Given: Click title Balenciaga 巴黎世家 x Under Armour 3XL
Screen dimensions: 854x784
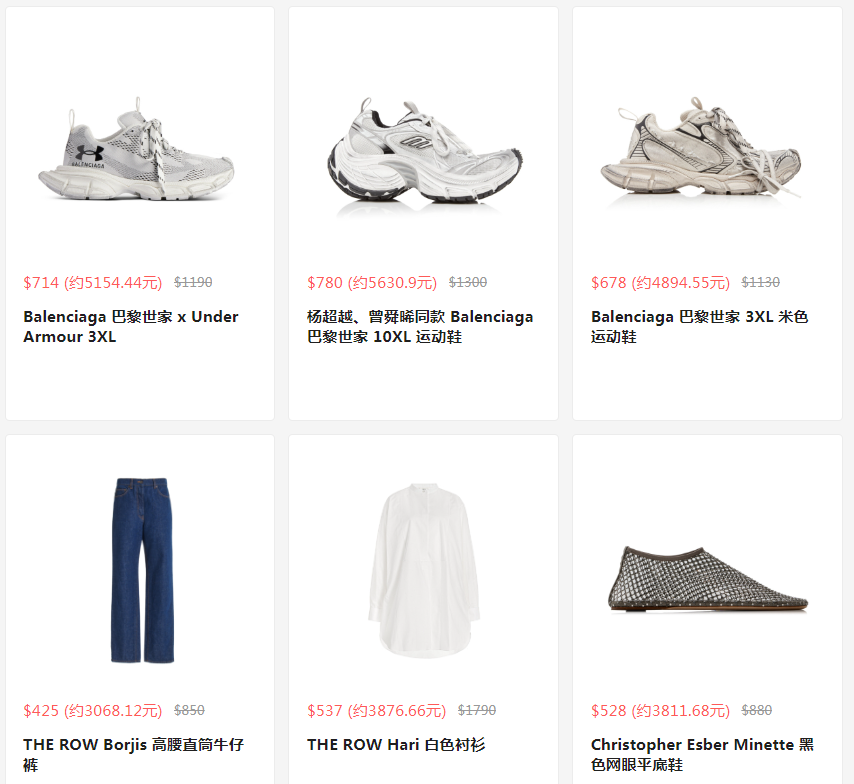Looking at the screenshot, I should tap(131, 326).
